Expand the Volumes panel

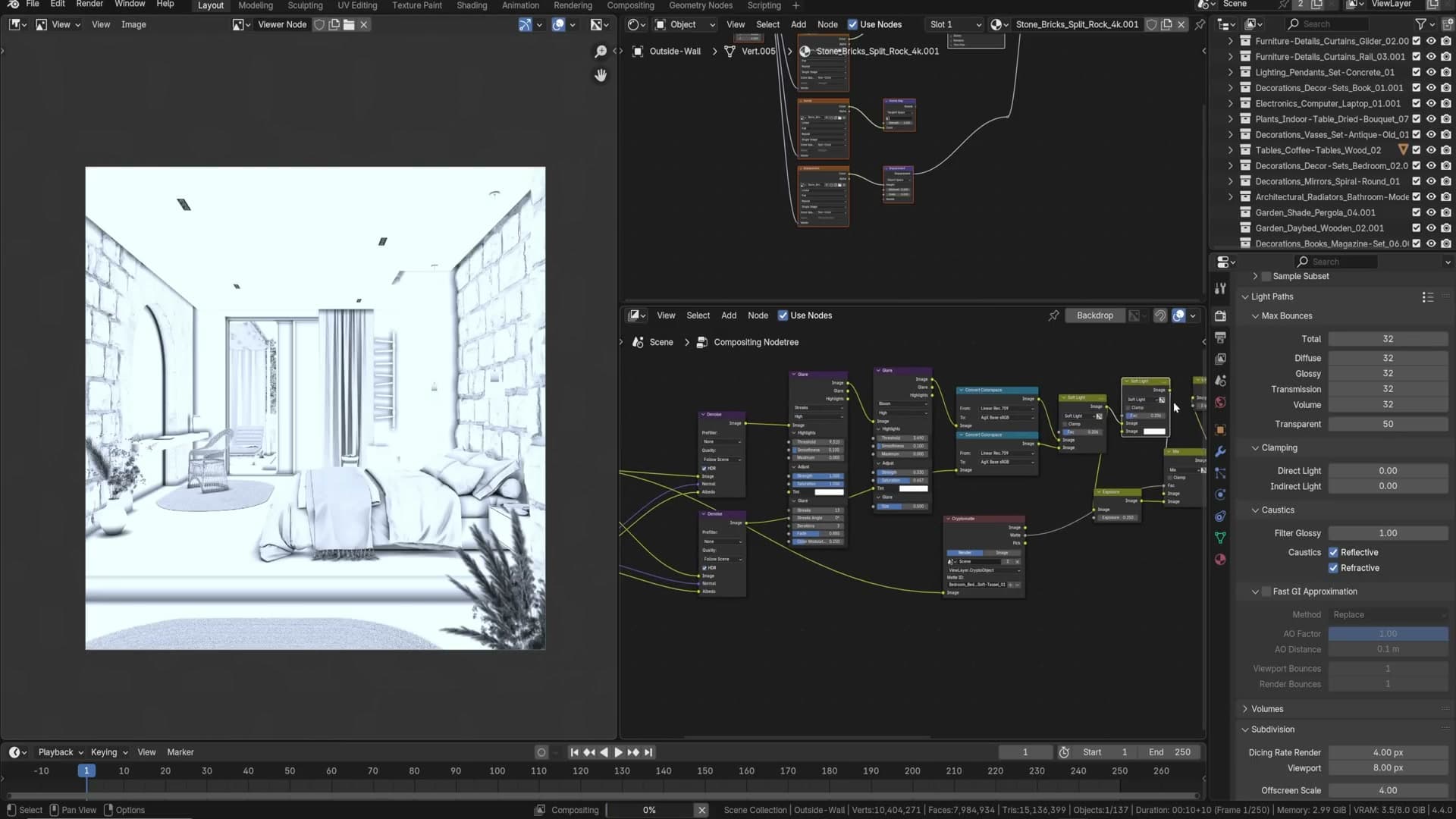pos(1245,709)
